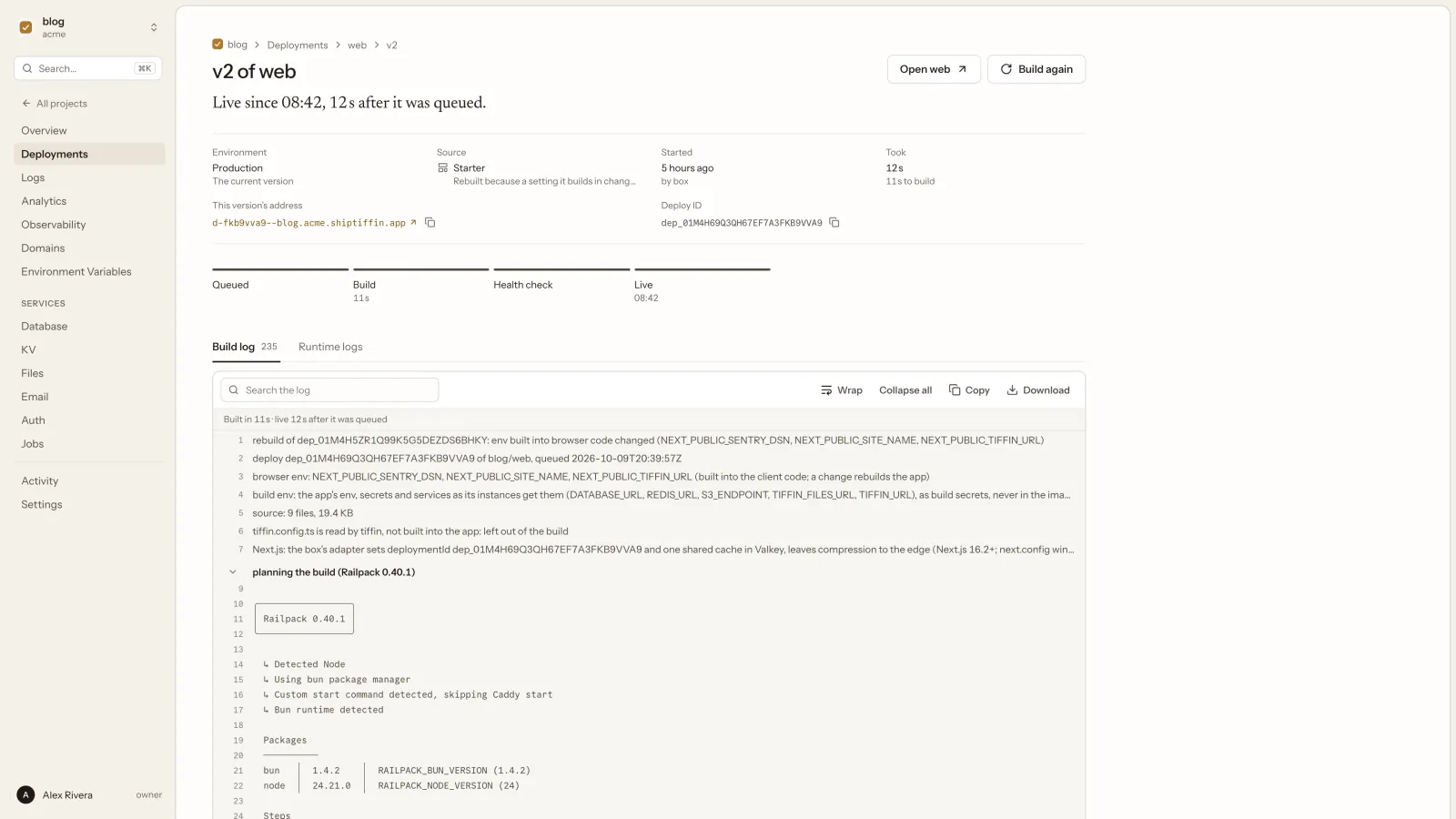The width and height of the screenshot is (1456, 819).
Task: Collapse all log sections
Action: [905, 390]
